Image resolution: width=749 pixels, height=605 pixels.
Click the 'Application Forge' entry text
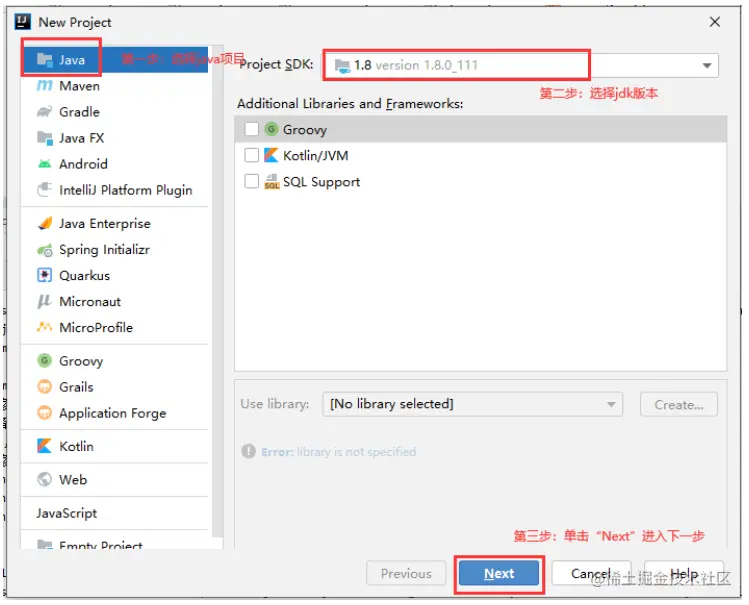[113, 413]
